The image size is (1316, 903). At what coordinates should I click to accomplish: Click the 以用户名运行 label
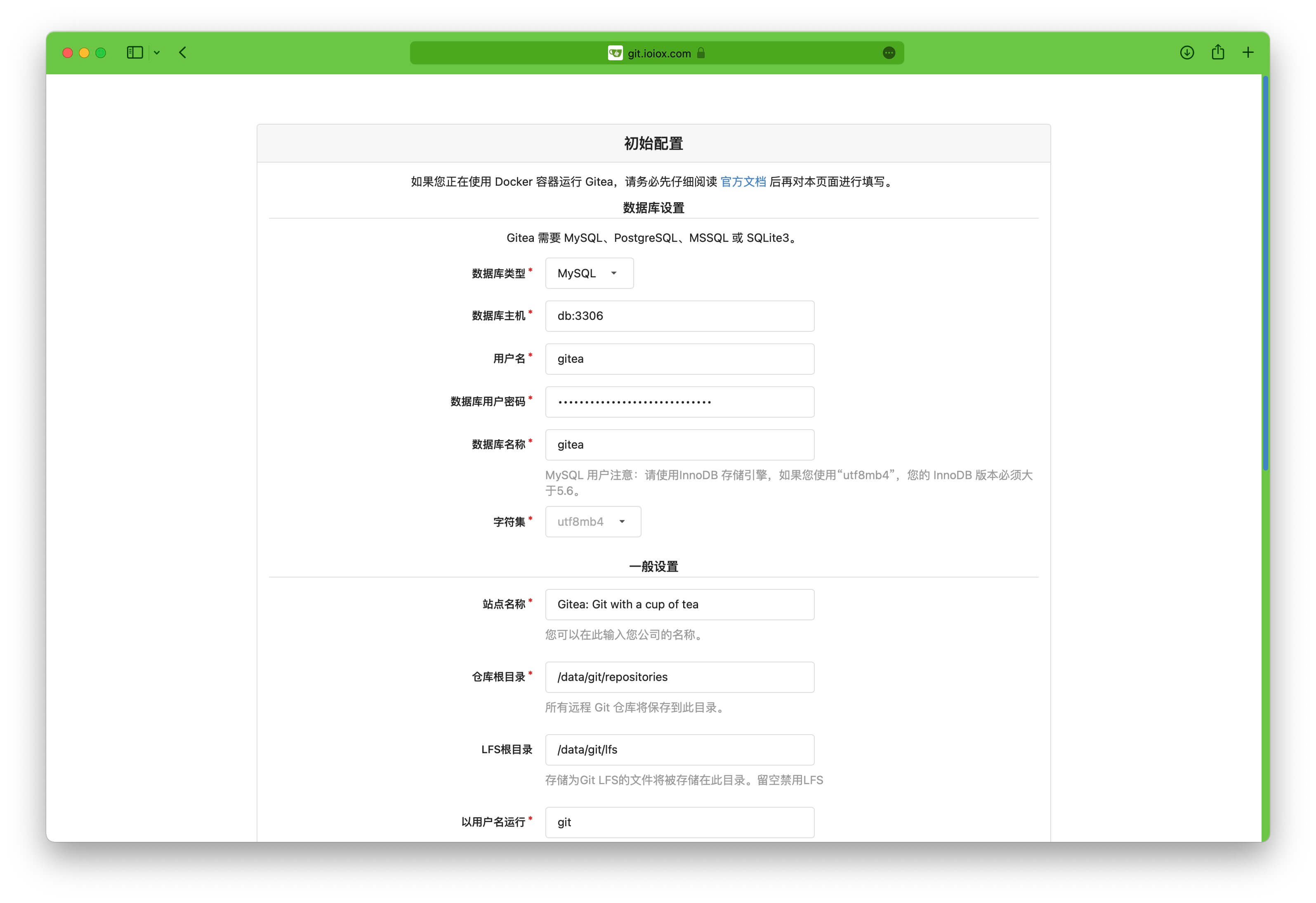click(x=493, y=822)
